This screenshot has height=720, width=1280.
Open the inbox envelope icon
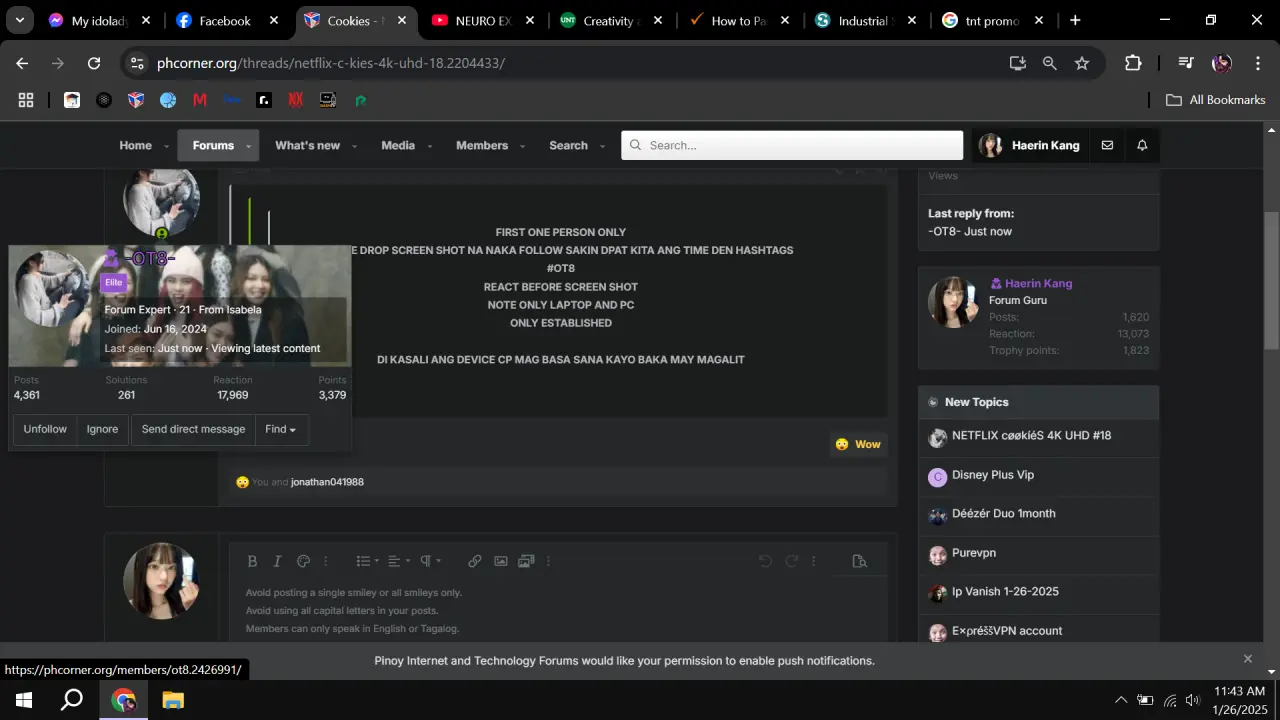(1107, 145)
